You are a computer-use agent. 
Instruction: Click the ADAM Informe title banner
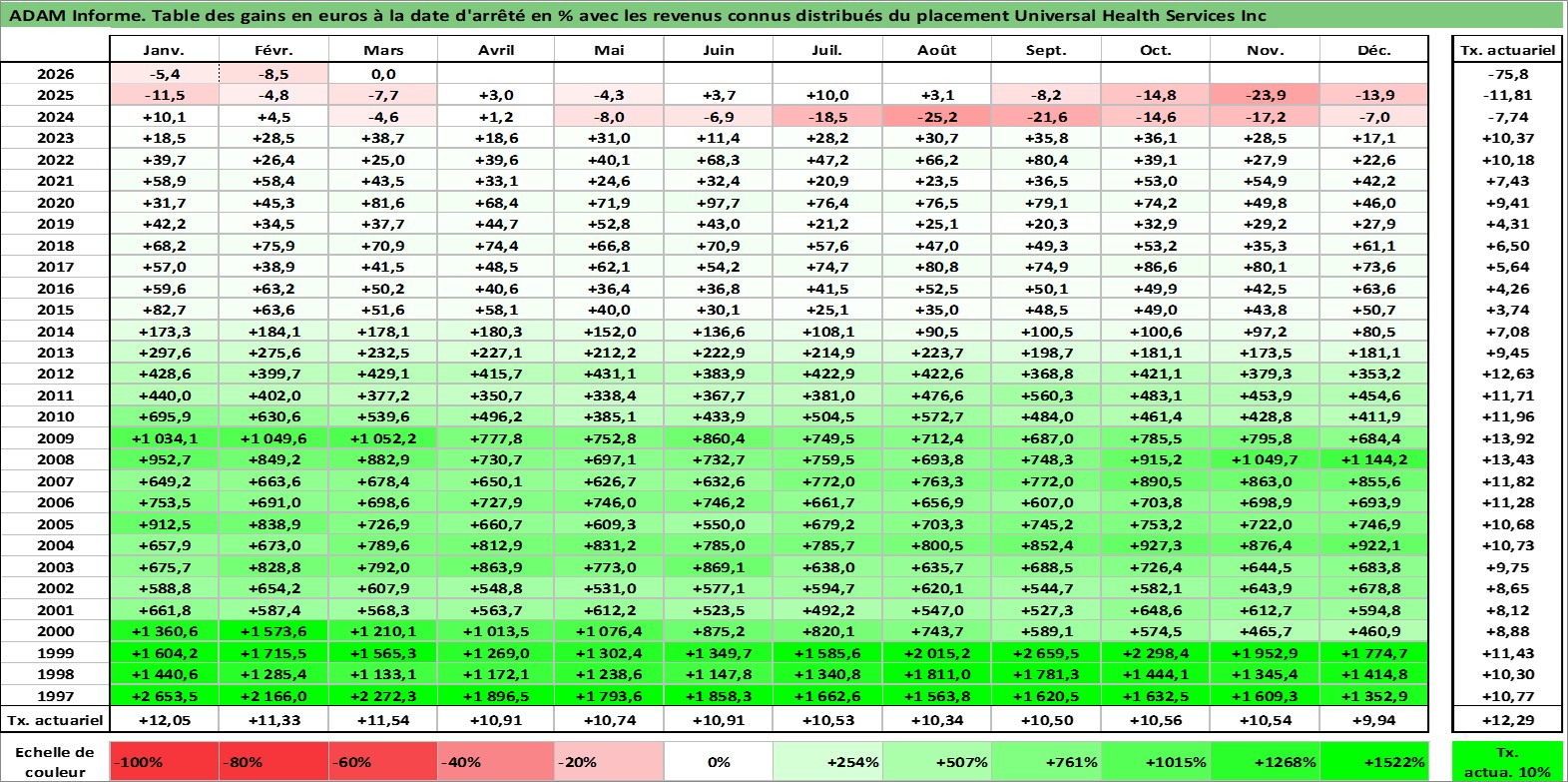(x=783, y=15)
